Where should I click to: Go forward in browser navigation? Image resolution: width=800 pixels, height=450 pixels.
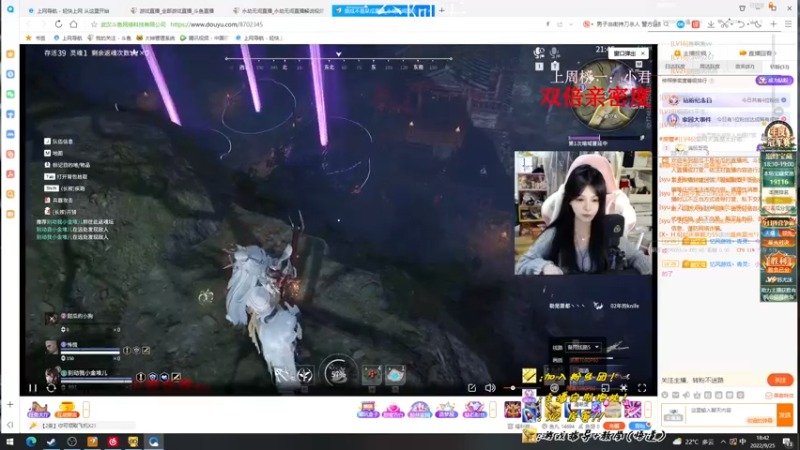[x=43, y=24]
